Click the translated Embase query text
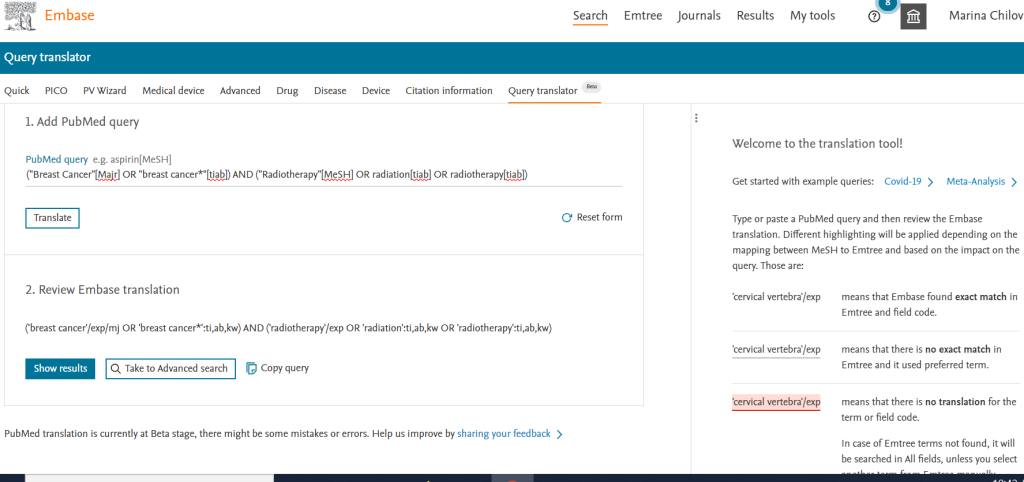 point(289,329)
